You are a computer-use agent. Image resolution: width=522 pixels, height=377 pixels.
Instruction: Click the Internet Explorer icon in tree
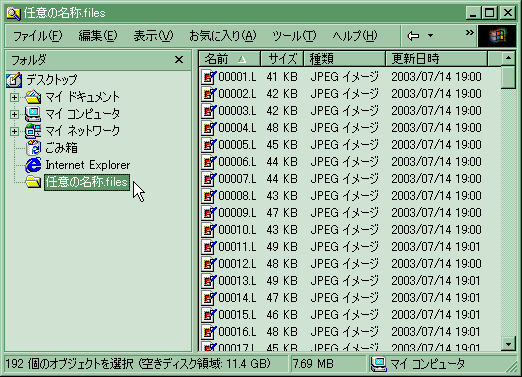point(33,165)
